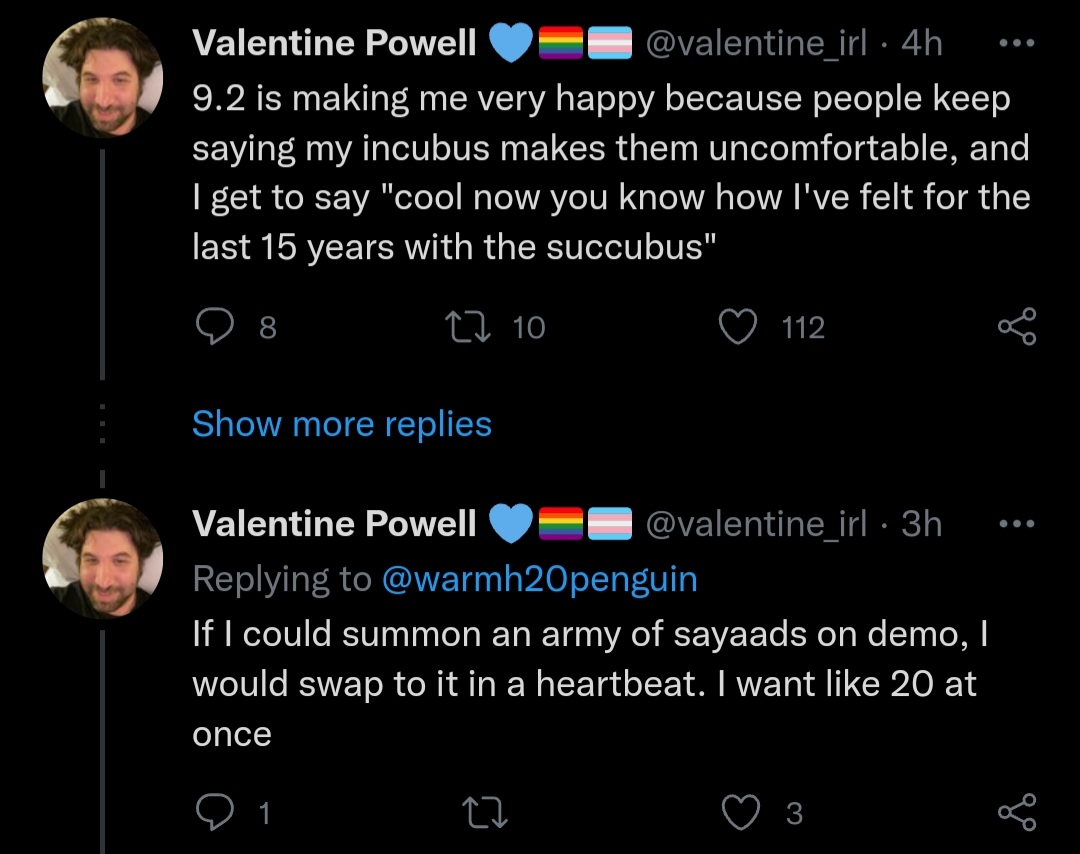Open Valentine Powell name on first tweet
1080x854 pixels.
coord(334,43)
